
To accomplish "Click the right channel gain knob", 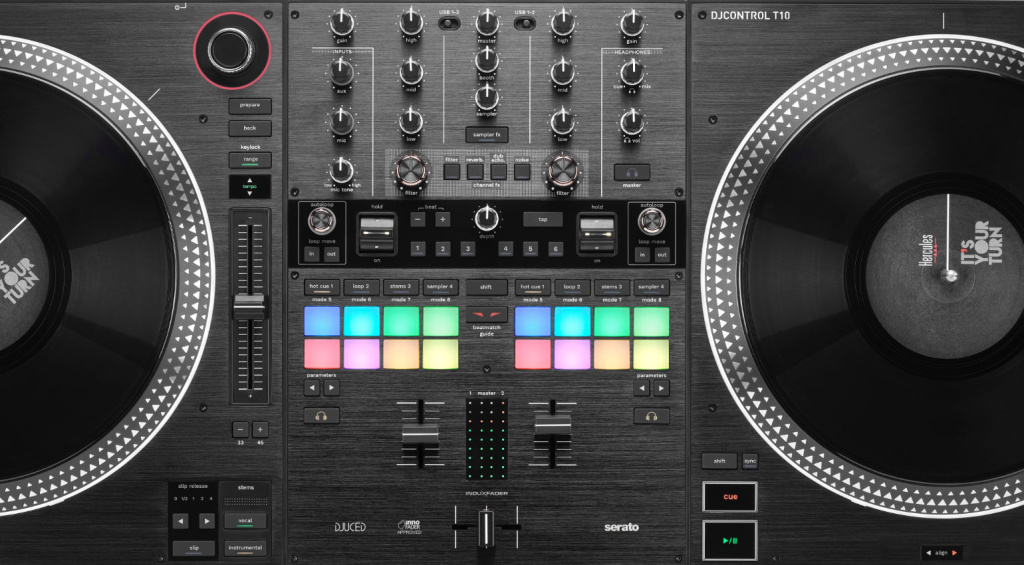I will point(632,24).
